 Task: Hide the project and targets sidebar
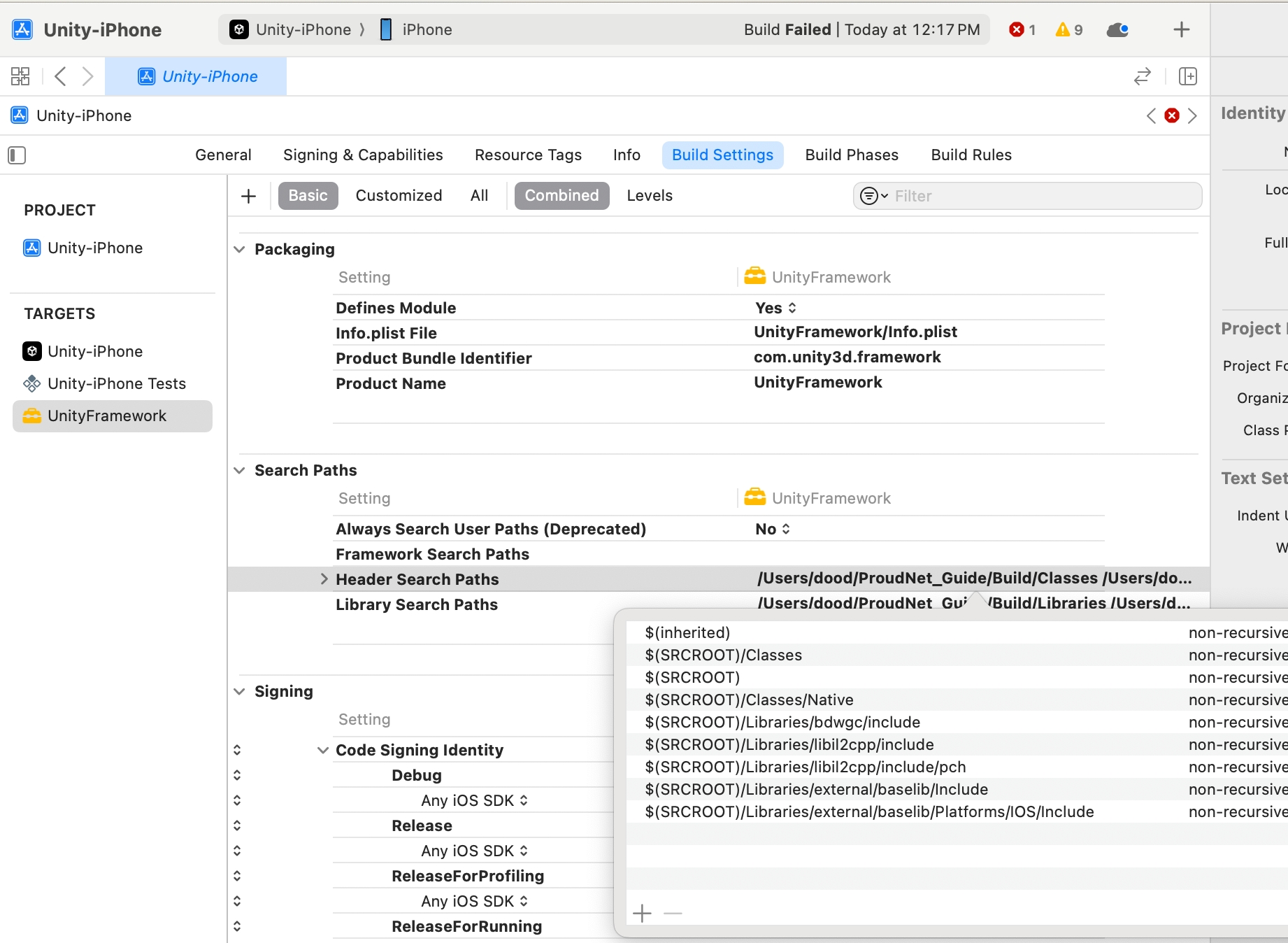click(x=17, y=155)
